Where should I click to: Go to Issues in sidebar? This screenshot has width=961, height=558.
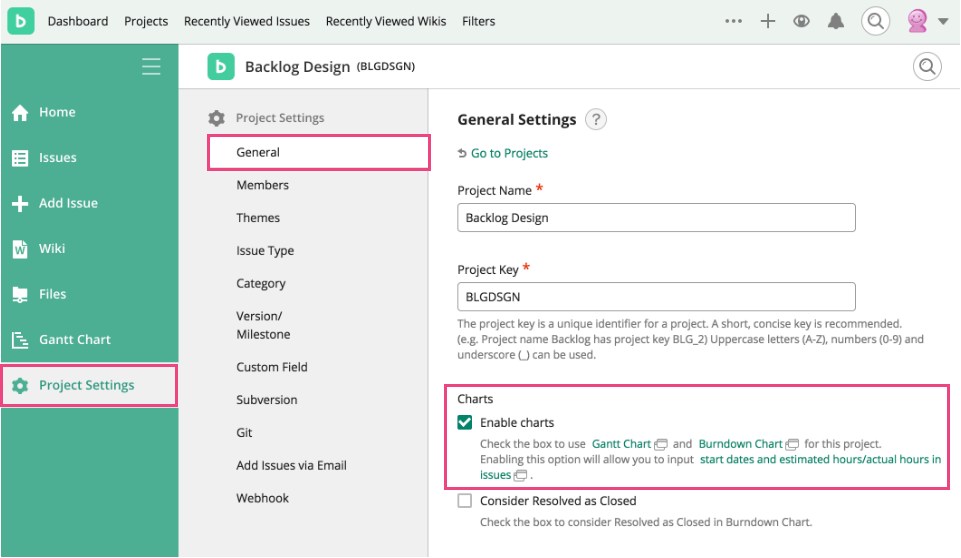point(58,158)
